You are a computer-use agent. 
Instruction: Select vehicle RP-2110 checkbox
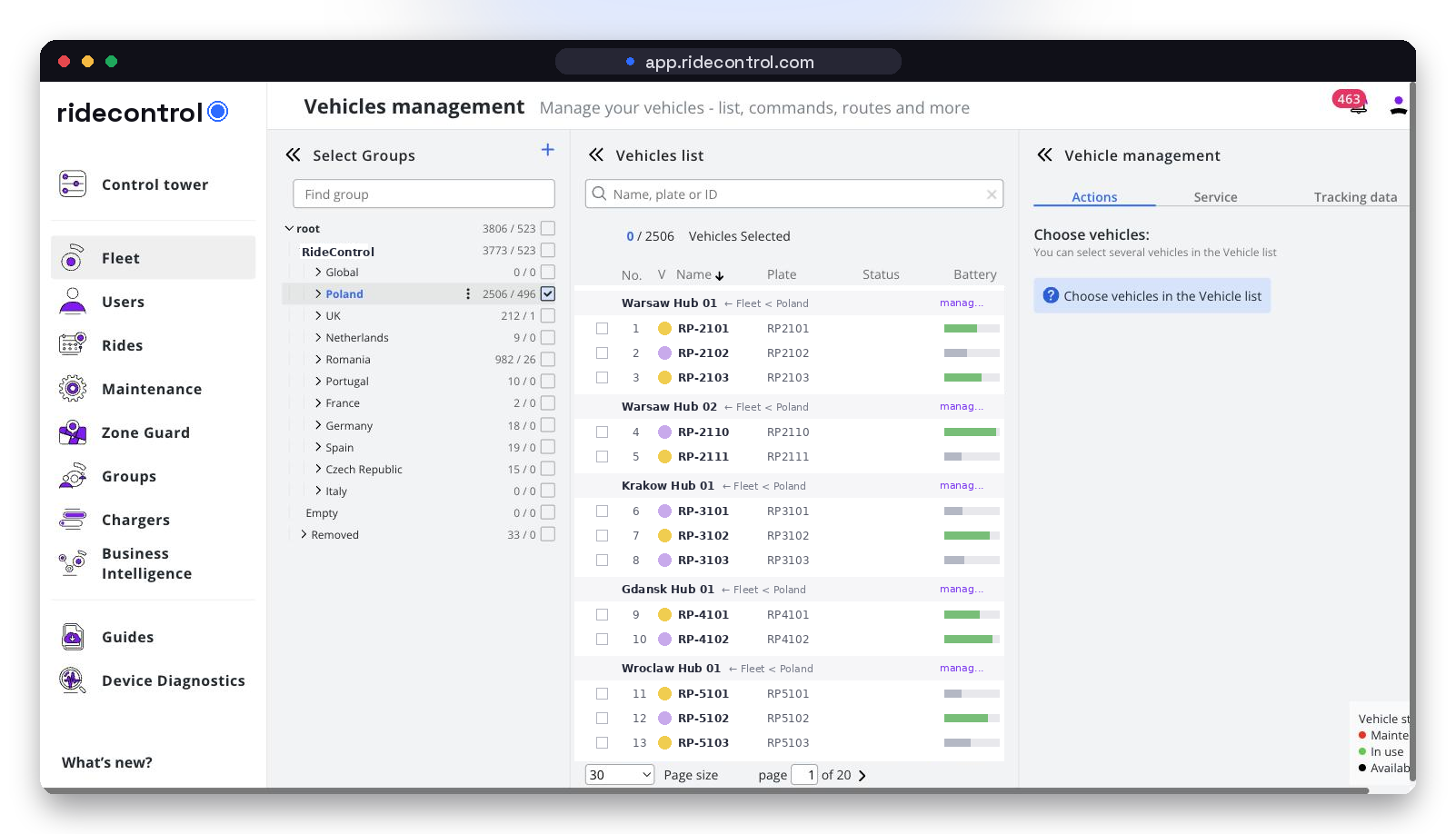click(602, 432)
